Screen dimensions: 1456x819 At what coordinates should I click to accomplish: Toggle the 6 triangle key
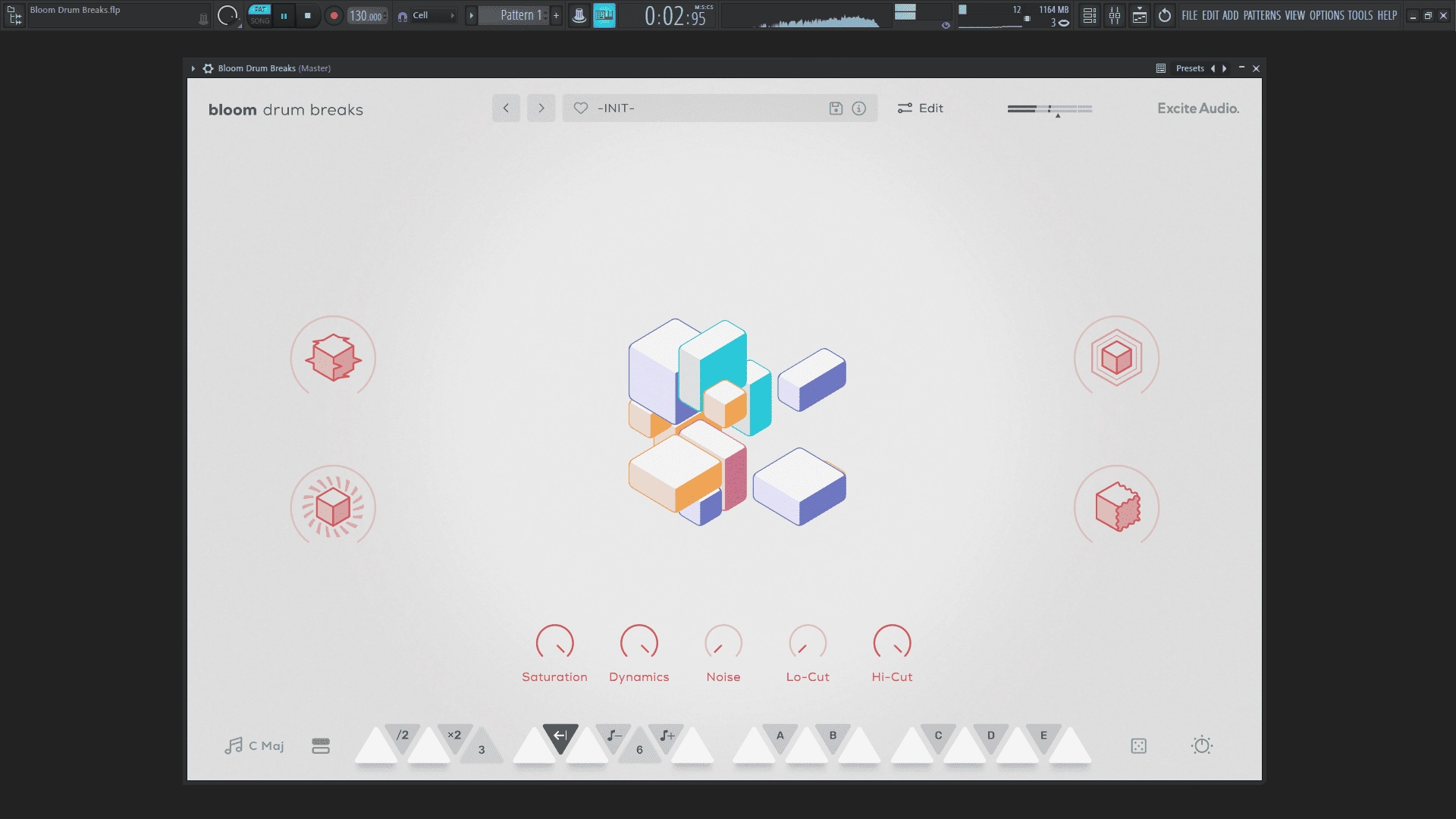tap(639, 748)
